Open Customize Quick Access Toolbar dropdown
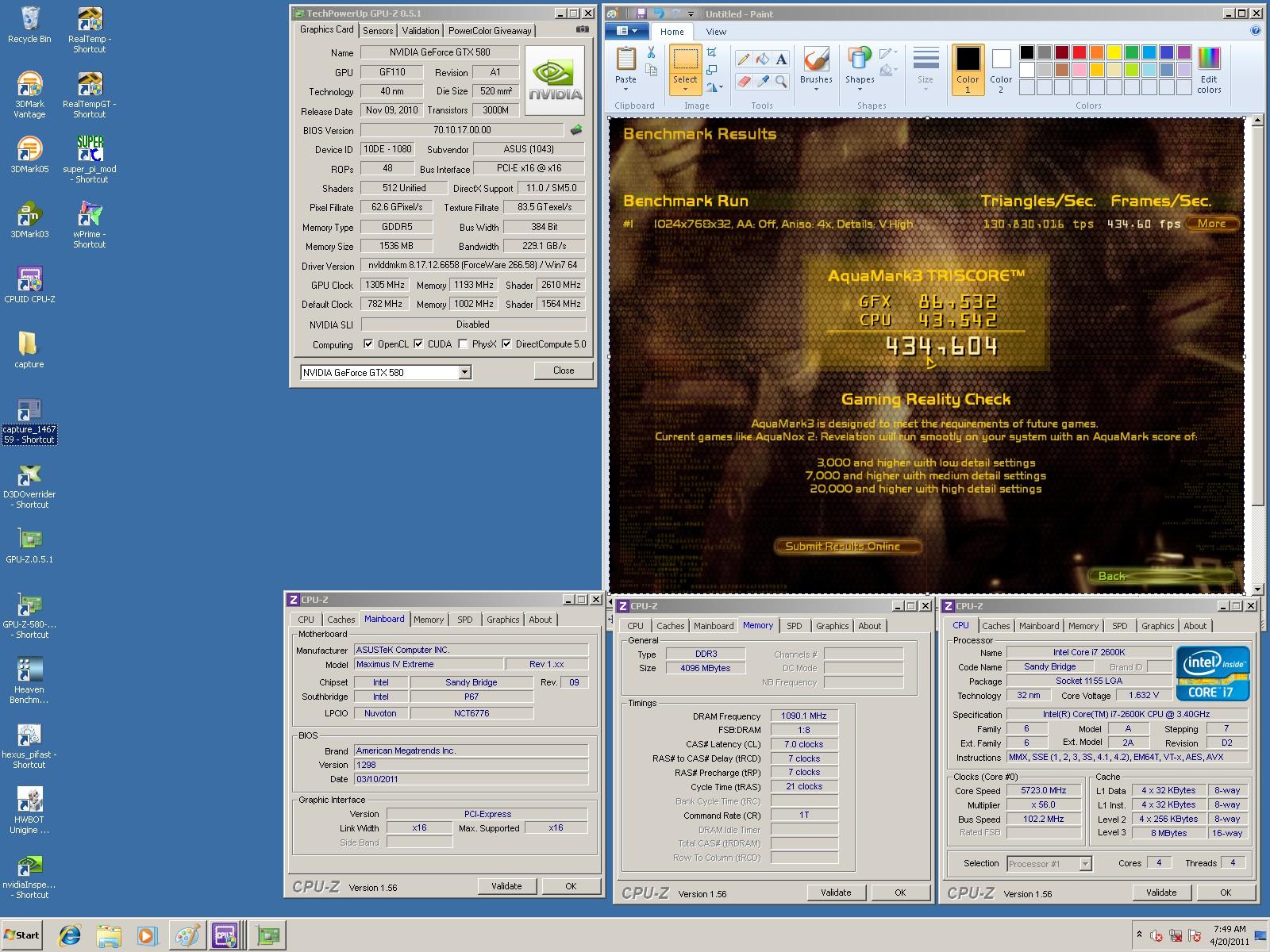 (x=691, y=13)
